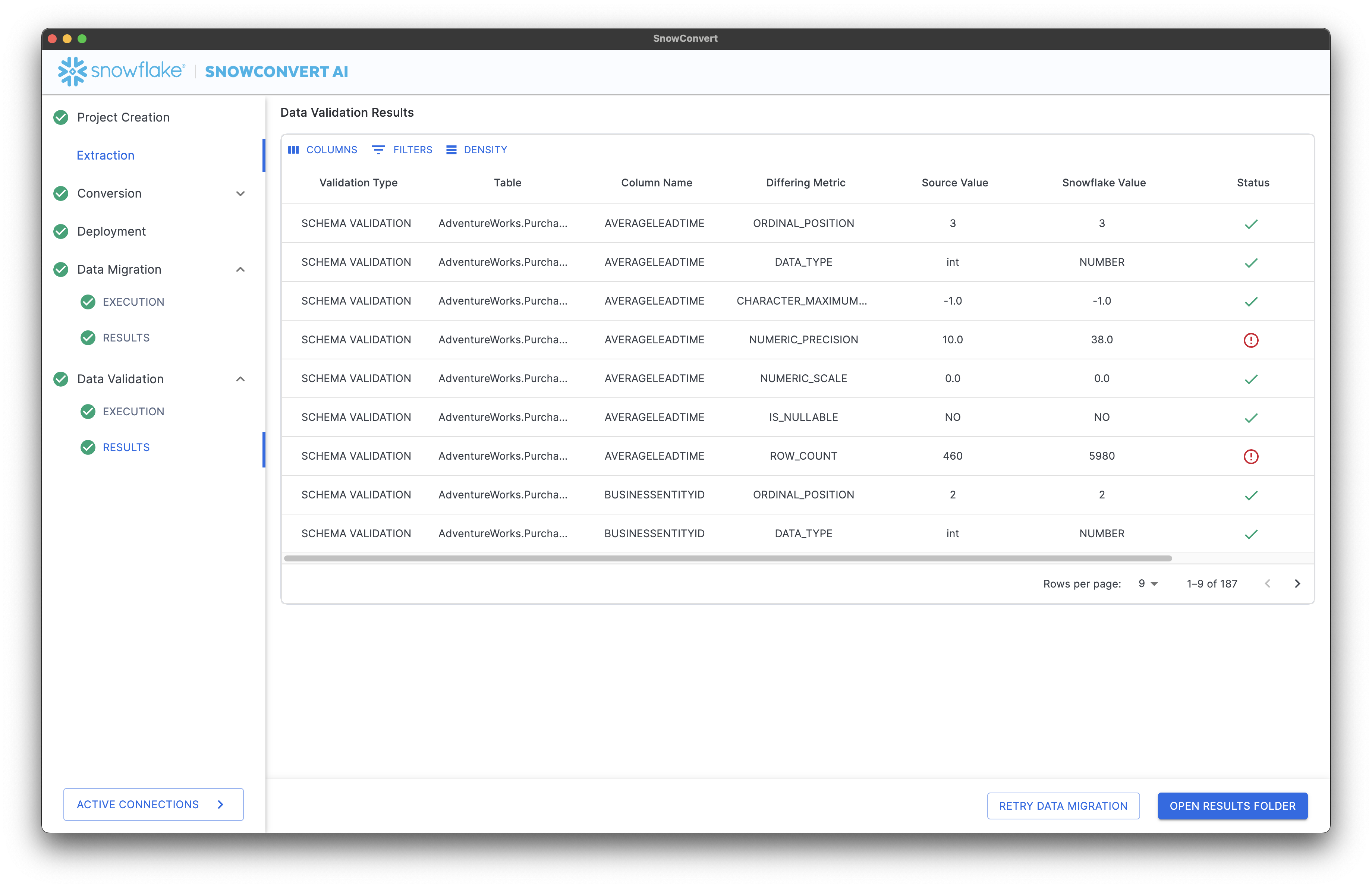Screen dimensions: 1372x888
Task: Open RESULTS under Data Migration
Action: (x=126, y=337)
